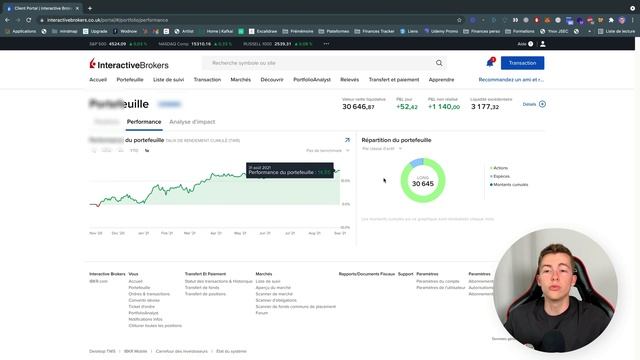Screen dimensions: 640x360
Task: Click the Interactive Brokers logo
Action: 129,64
